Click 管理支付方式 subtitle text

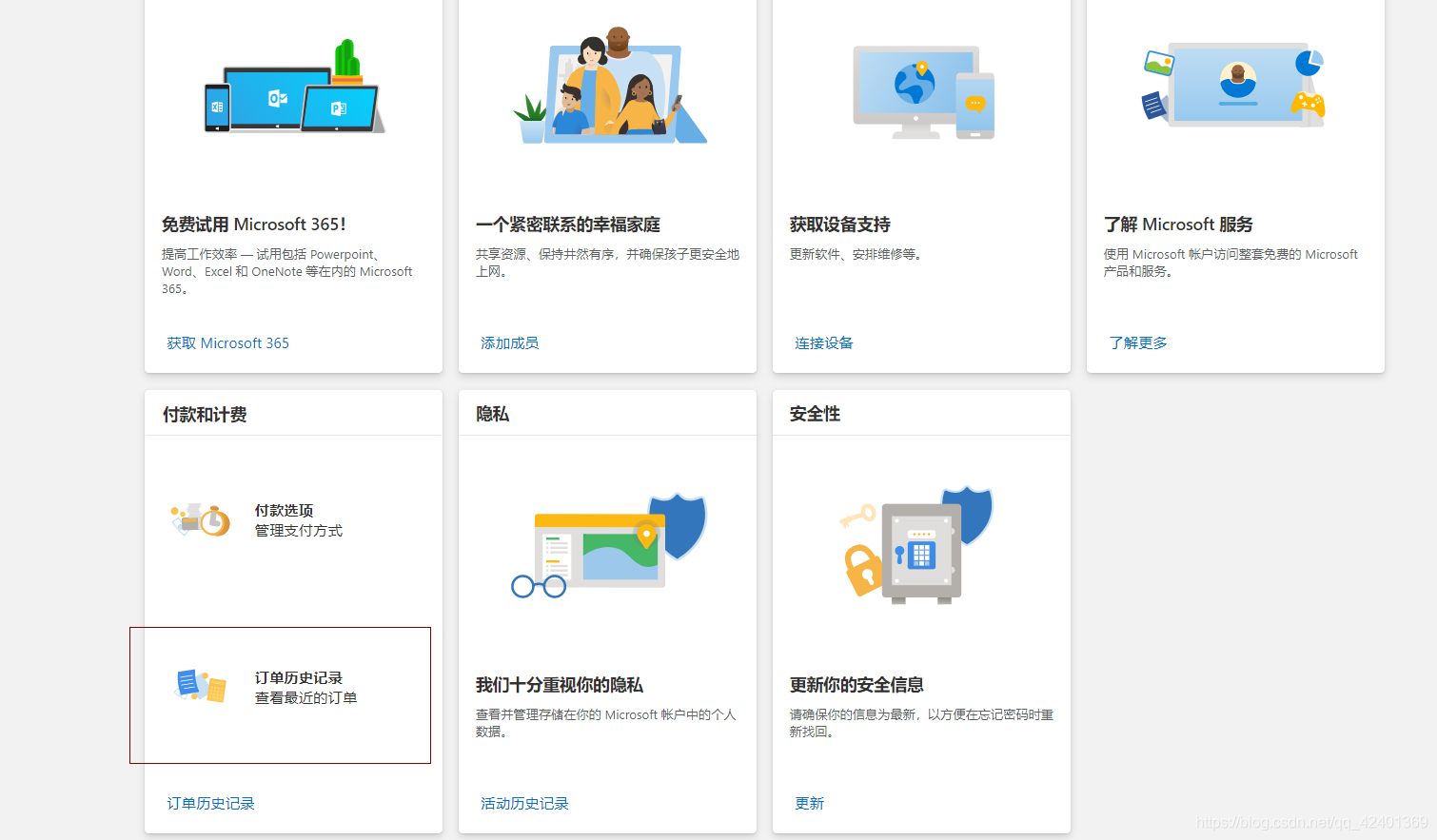[x=298, y=531]
